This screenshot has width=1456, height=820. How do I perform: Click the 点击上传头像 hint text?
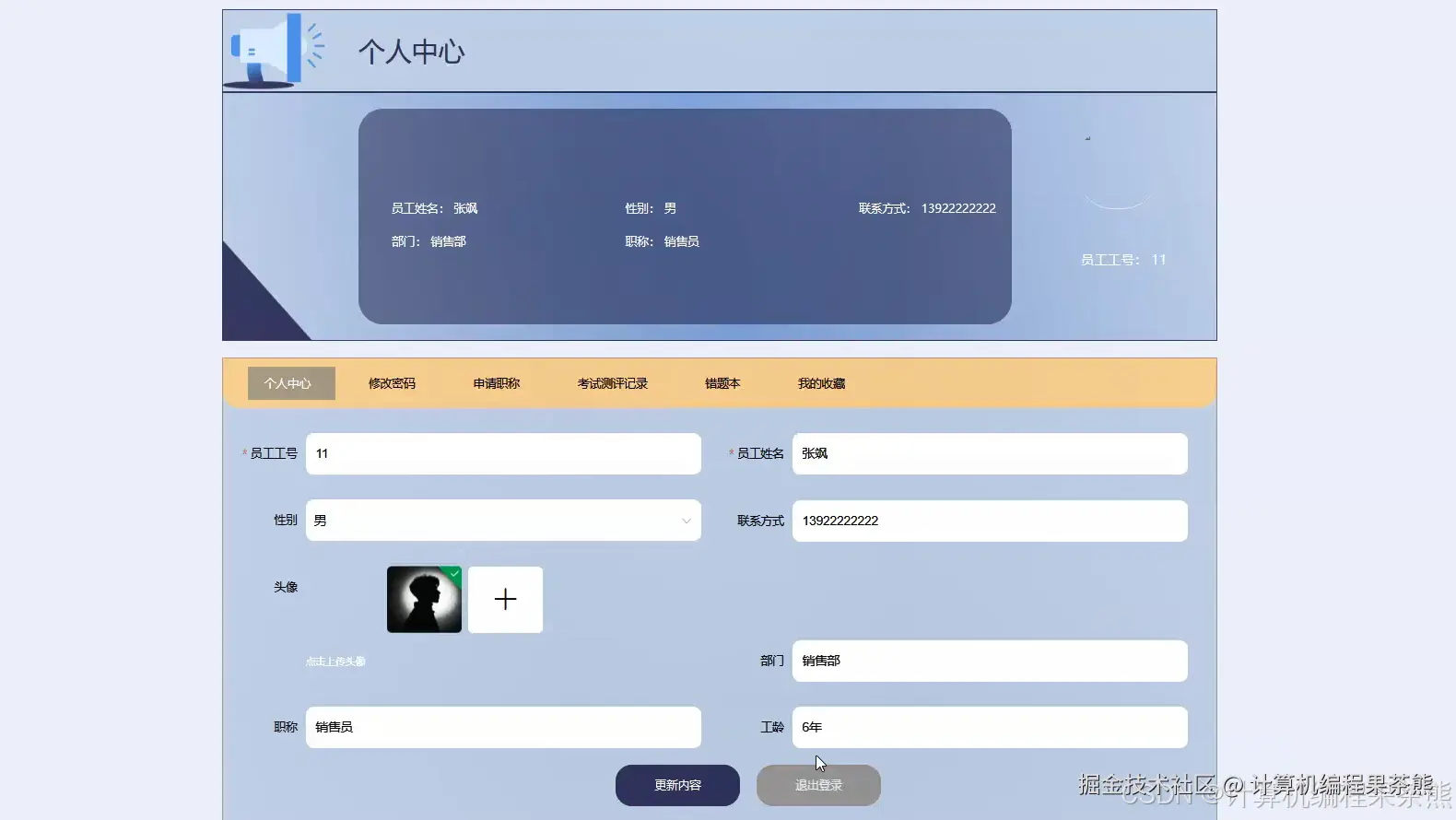coord(335,662)
